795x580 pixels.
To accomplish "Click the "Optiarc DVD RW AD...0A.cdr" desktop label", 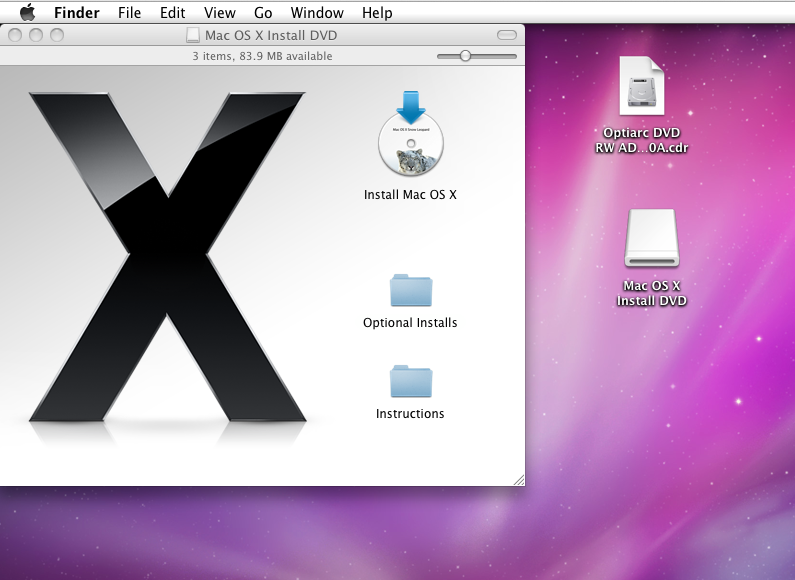I will 641,140.
